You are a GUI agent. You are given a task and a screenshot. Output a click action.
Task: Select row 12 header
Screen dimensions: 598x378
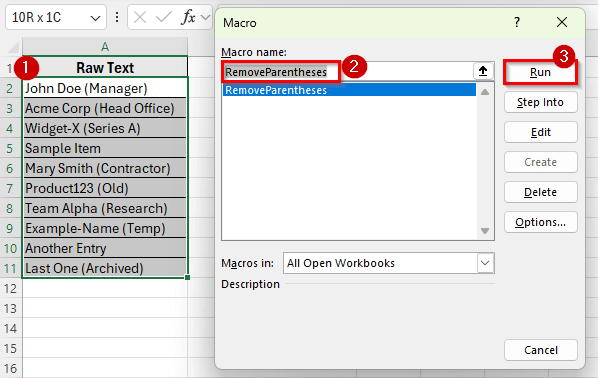tap(11, 288)
